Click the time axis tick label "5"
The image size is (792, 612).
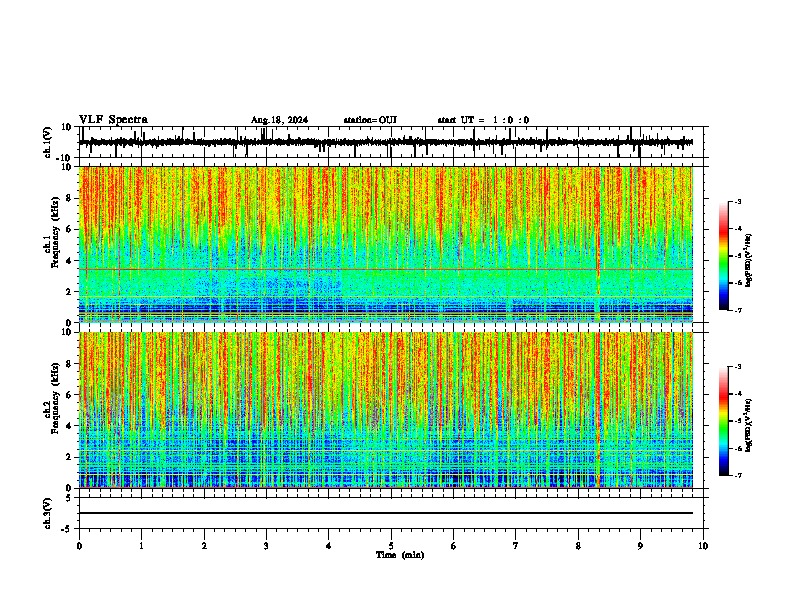(x=391, y=546)
